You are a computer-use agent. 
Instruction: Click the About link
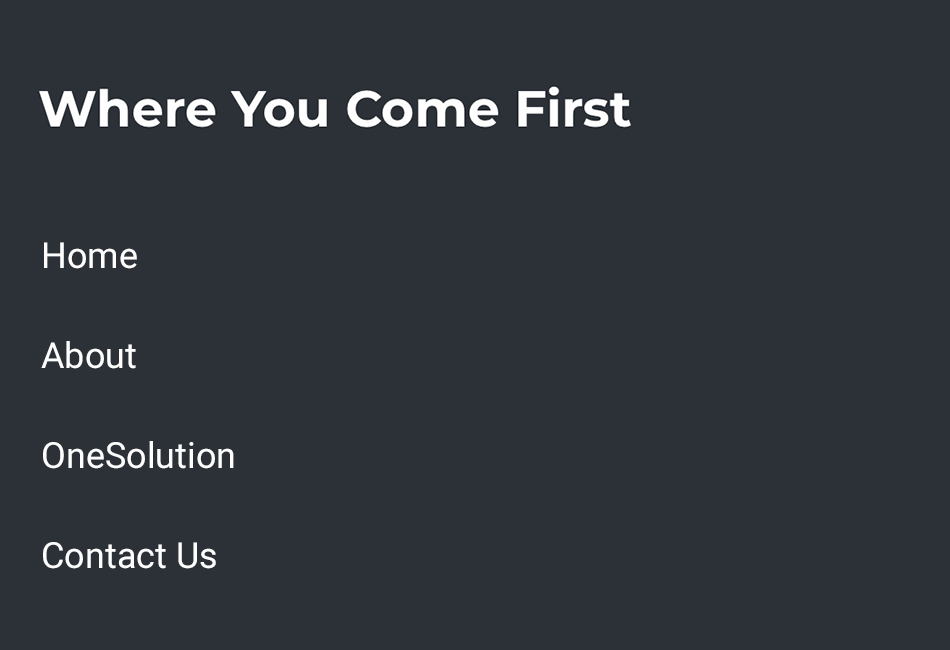pos(89,356)
